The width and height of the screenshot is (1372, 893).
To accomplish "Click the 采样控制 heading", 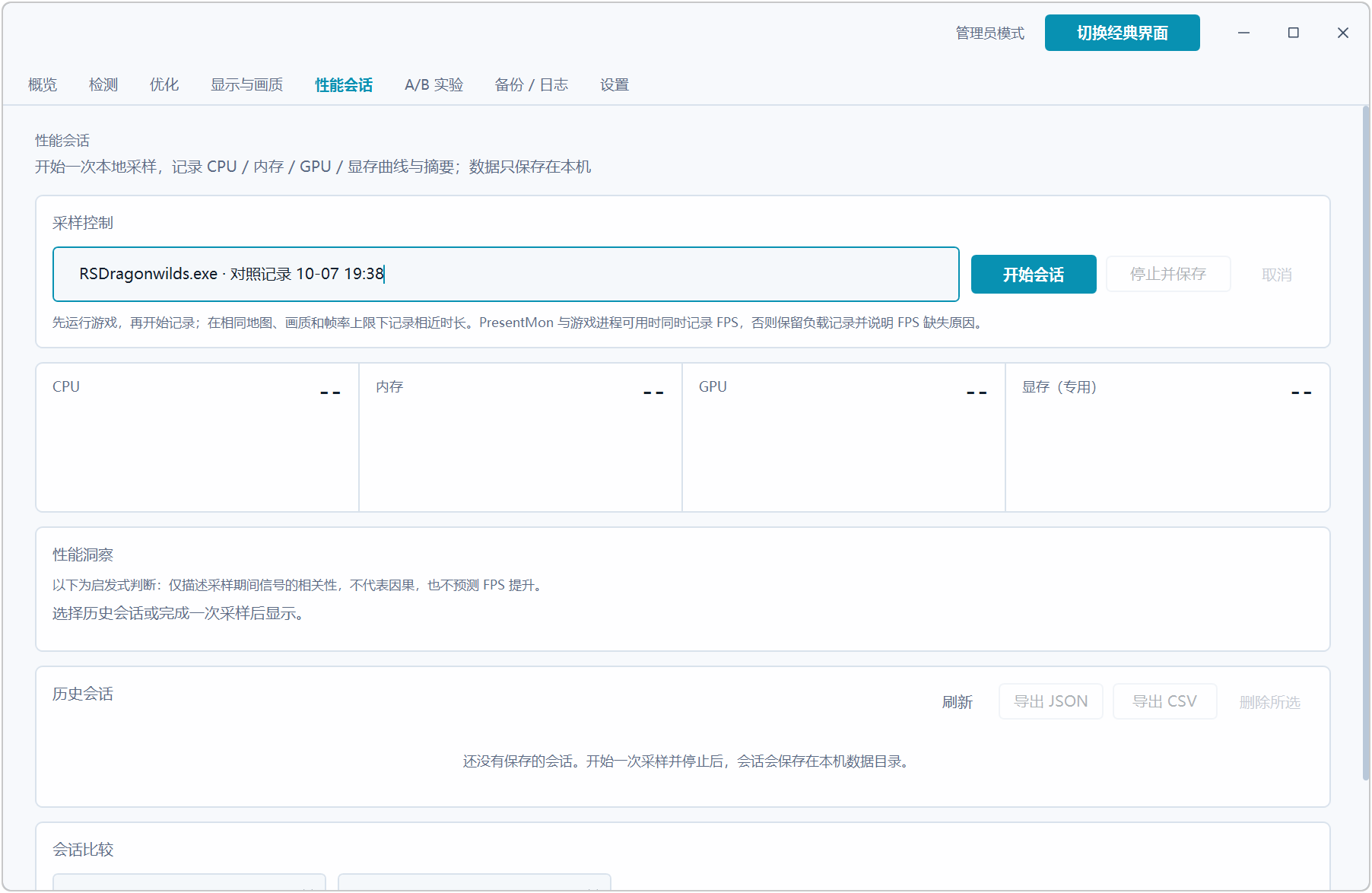I will click(82, 223).
